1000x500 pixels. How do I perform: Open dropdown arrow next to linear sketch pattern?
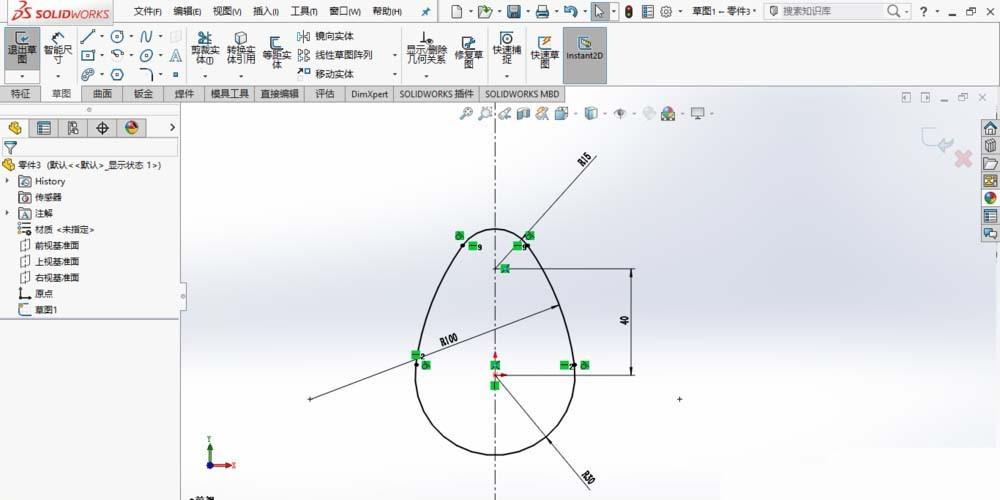(x=394, y=55)
